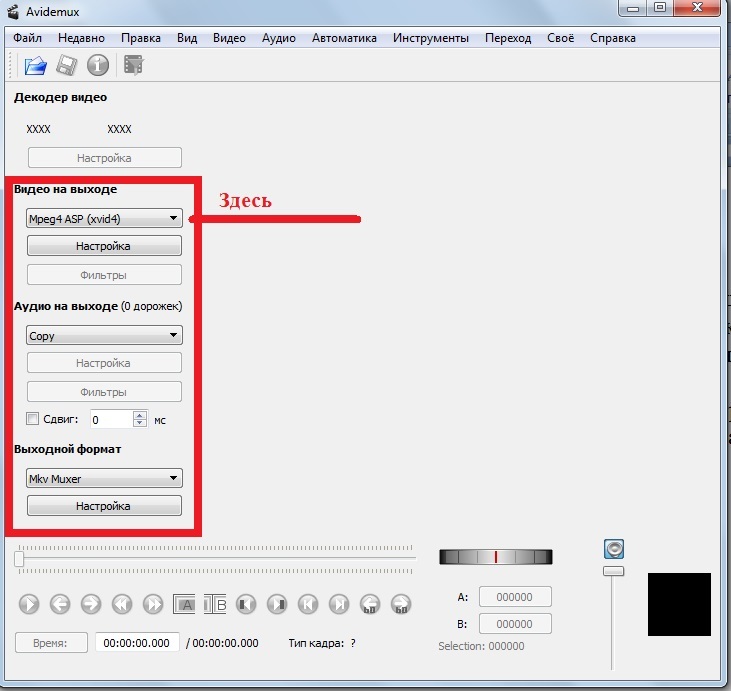Viewport: 731px width, 691px height.
Task: Open the Файл menu
Action: click(x=28, y=38)
